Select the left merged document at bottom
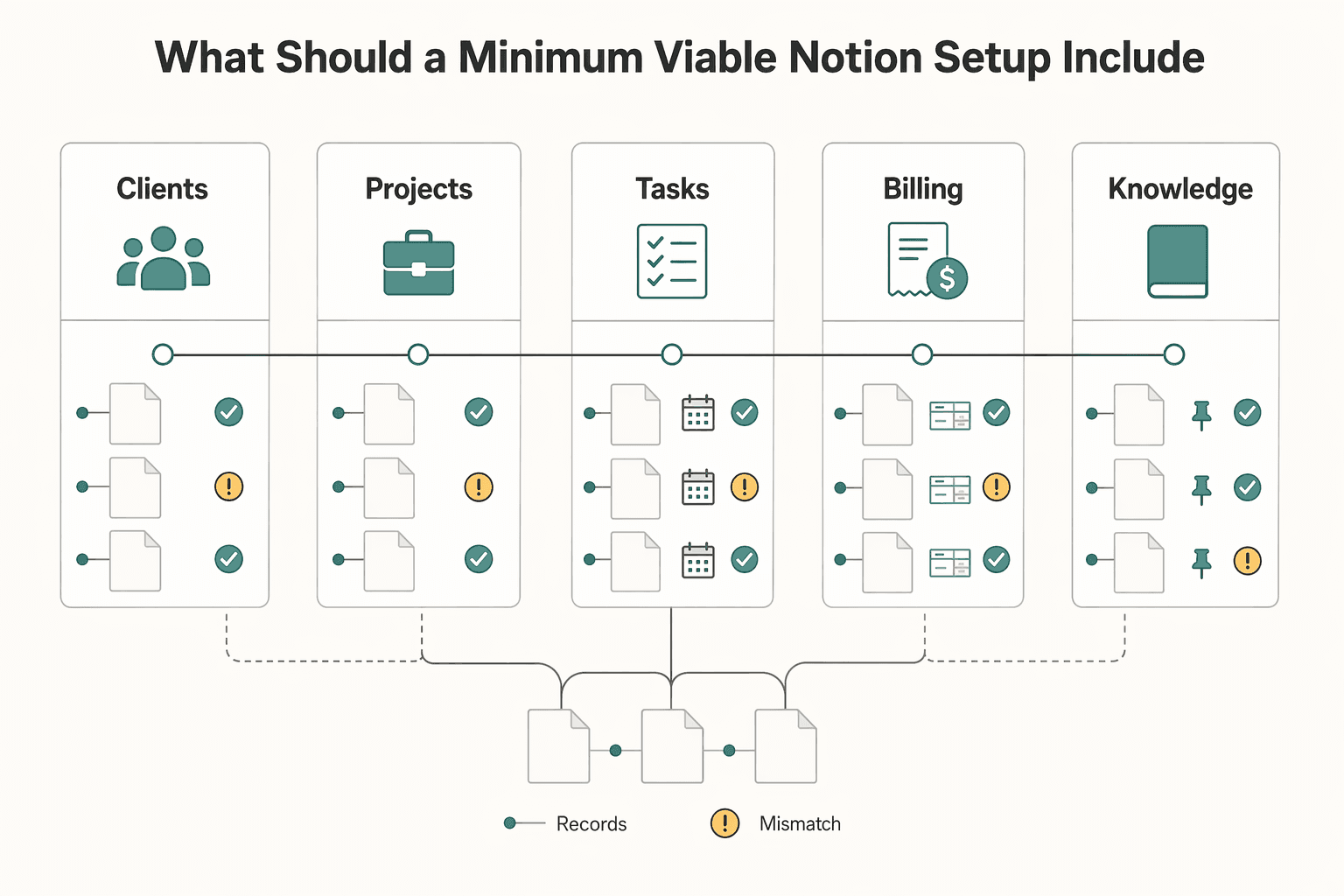Image resolution: width=1344 pixels, height=896 pixels. 559,746
